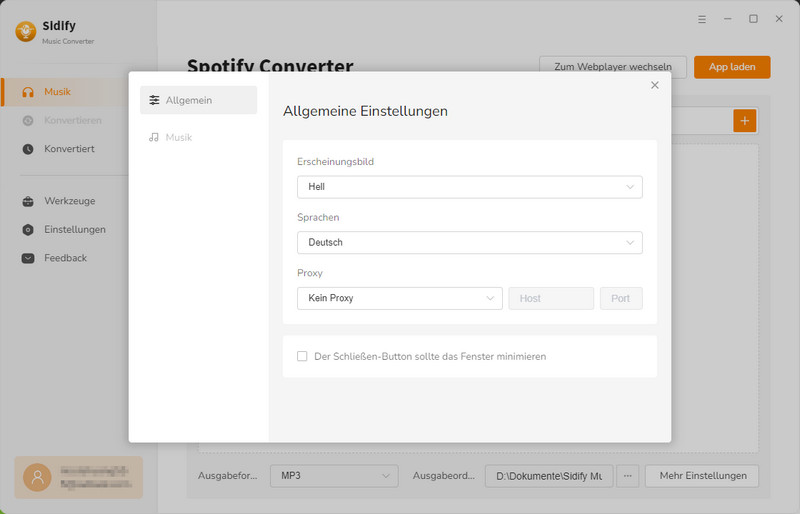The image size is (800, 514).
Task: Click the Port input field
Action: click(621, 298)
